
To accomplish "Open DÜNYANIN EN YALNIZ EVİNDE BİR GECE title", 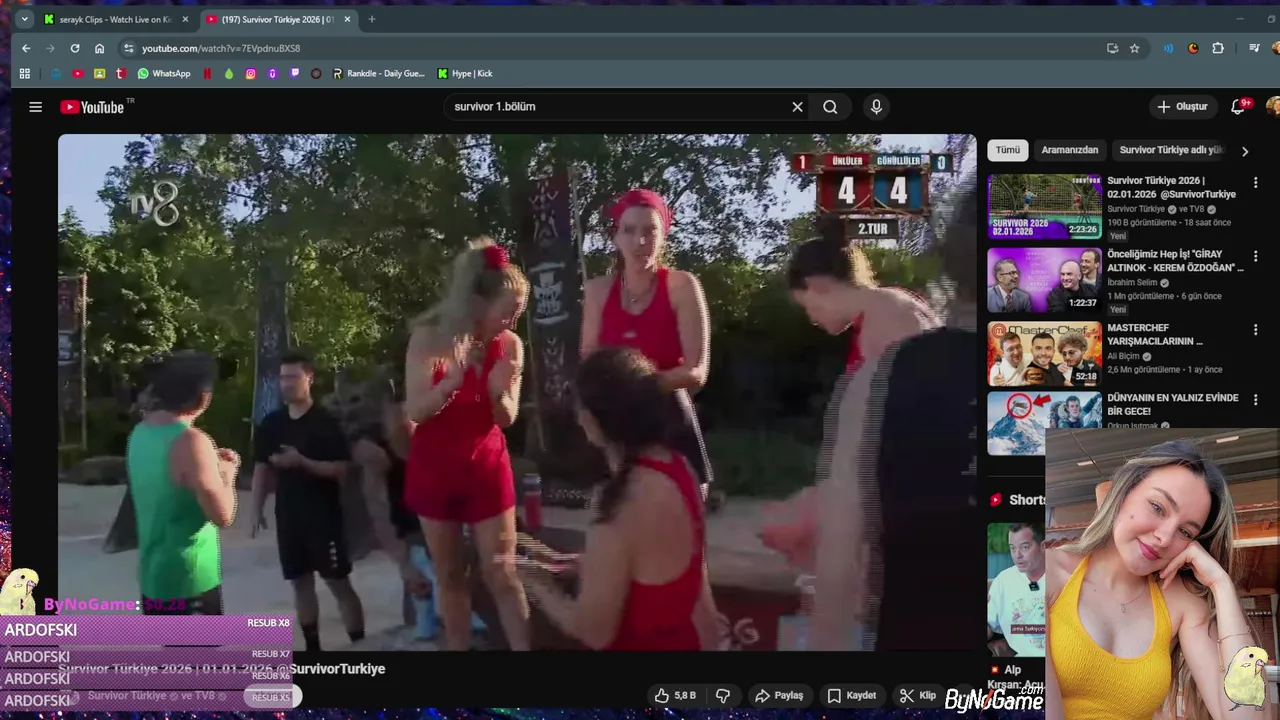I will click(1172, 404).
